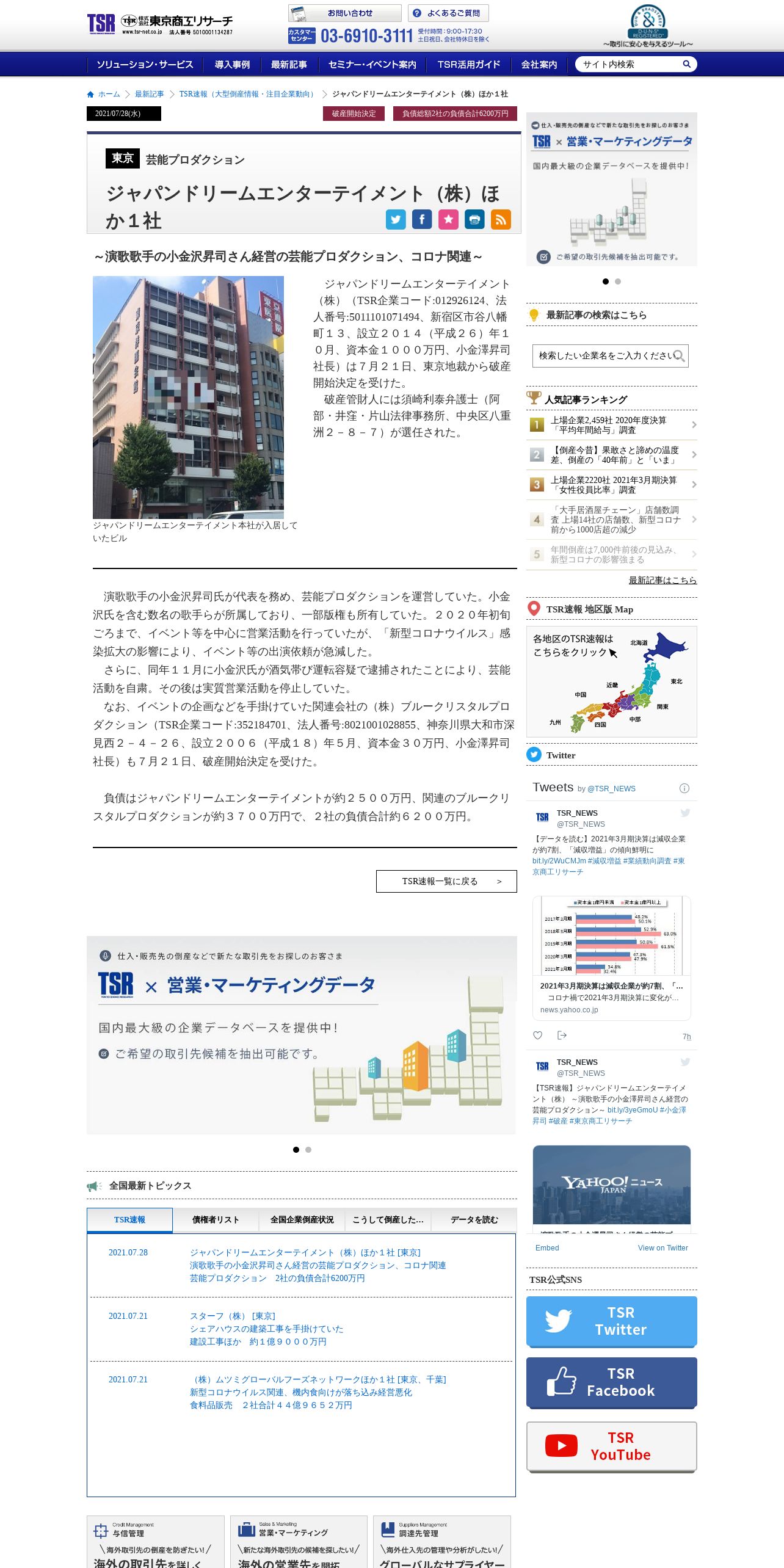Open TSR_NEWS avatar on second tweet
The image size is (784, 1568).
[542, 1067]
